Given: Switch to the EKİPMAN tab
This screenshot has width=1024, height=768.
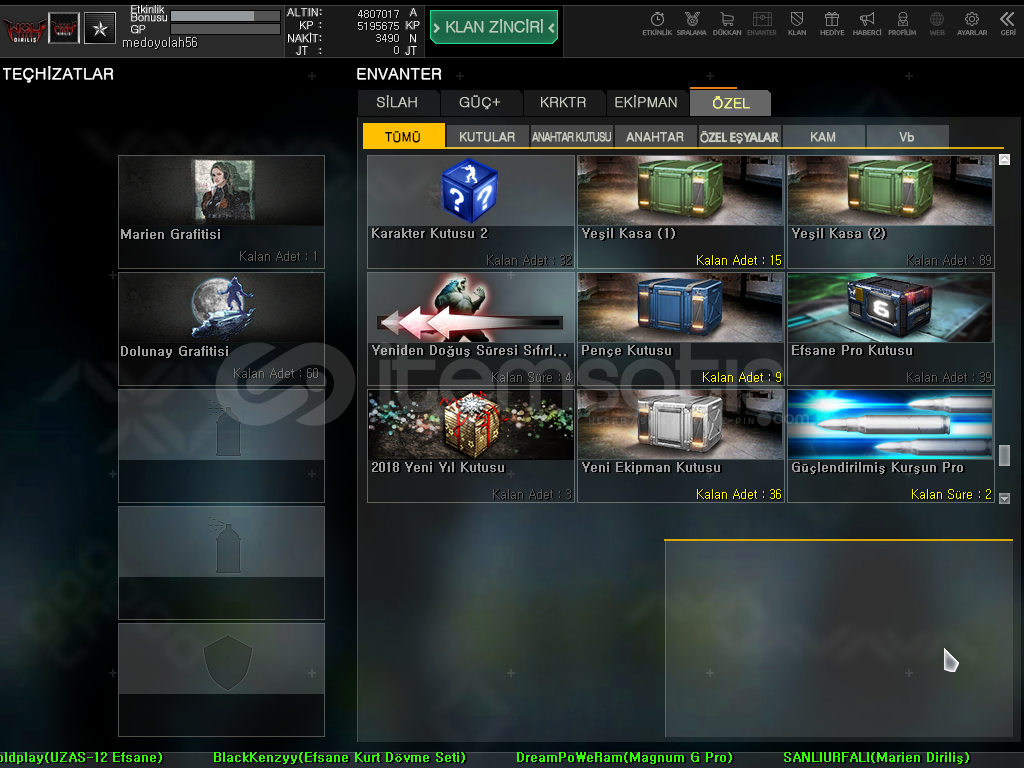Looking at the screenshot, I should pos(646,103).
